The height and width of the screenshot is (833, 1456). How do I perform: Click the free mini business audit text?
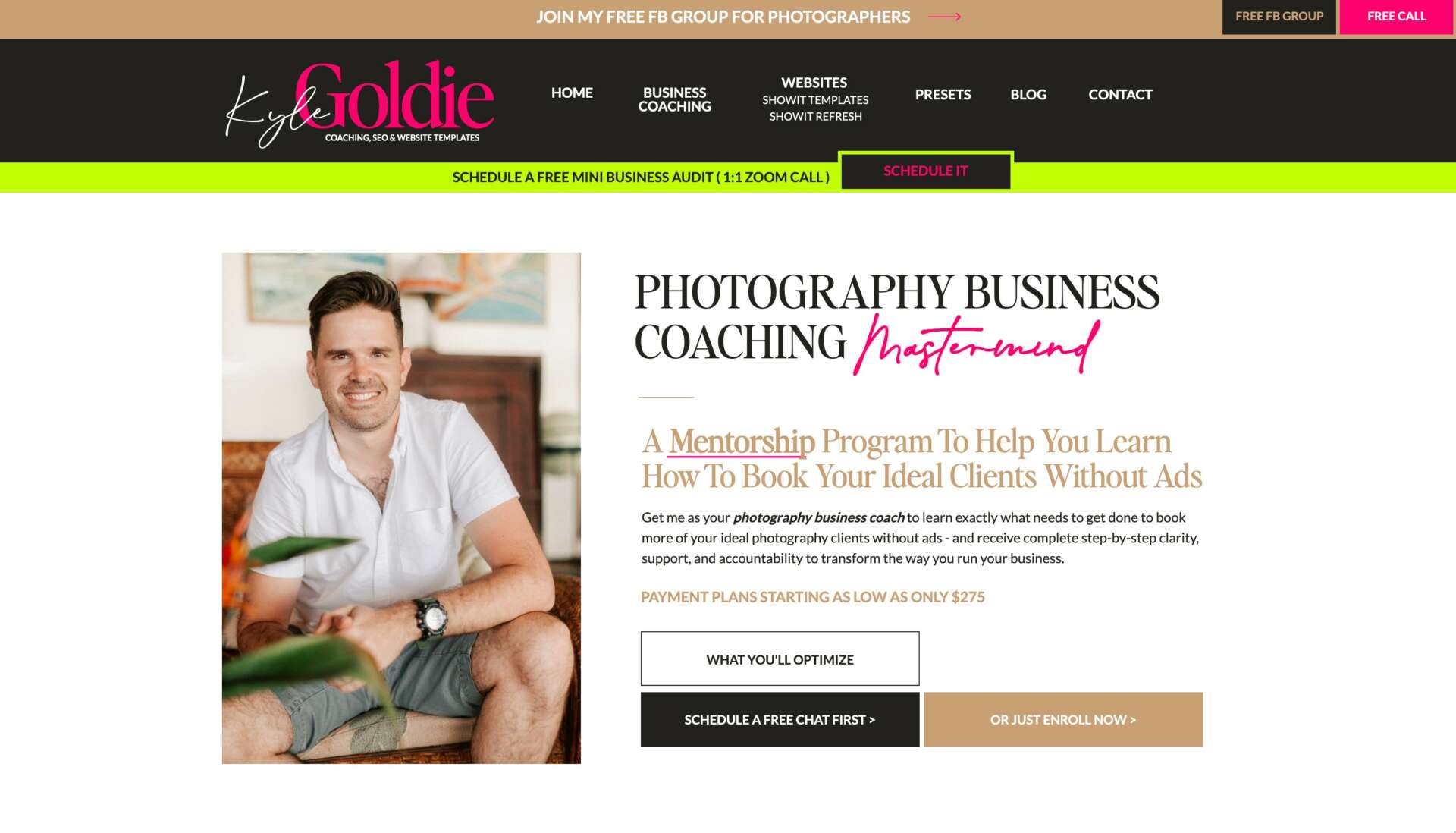click(641, 178)
